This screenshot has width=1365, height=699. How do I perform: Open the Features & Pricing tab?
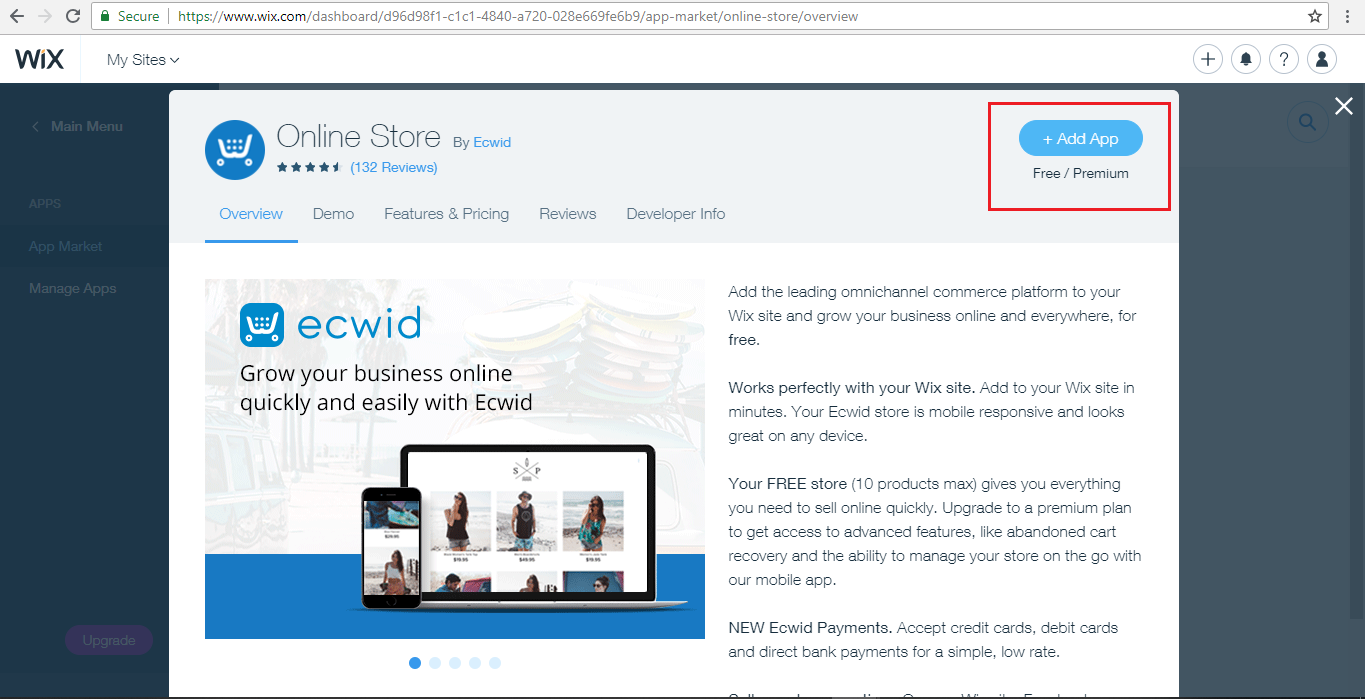446,214
